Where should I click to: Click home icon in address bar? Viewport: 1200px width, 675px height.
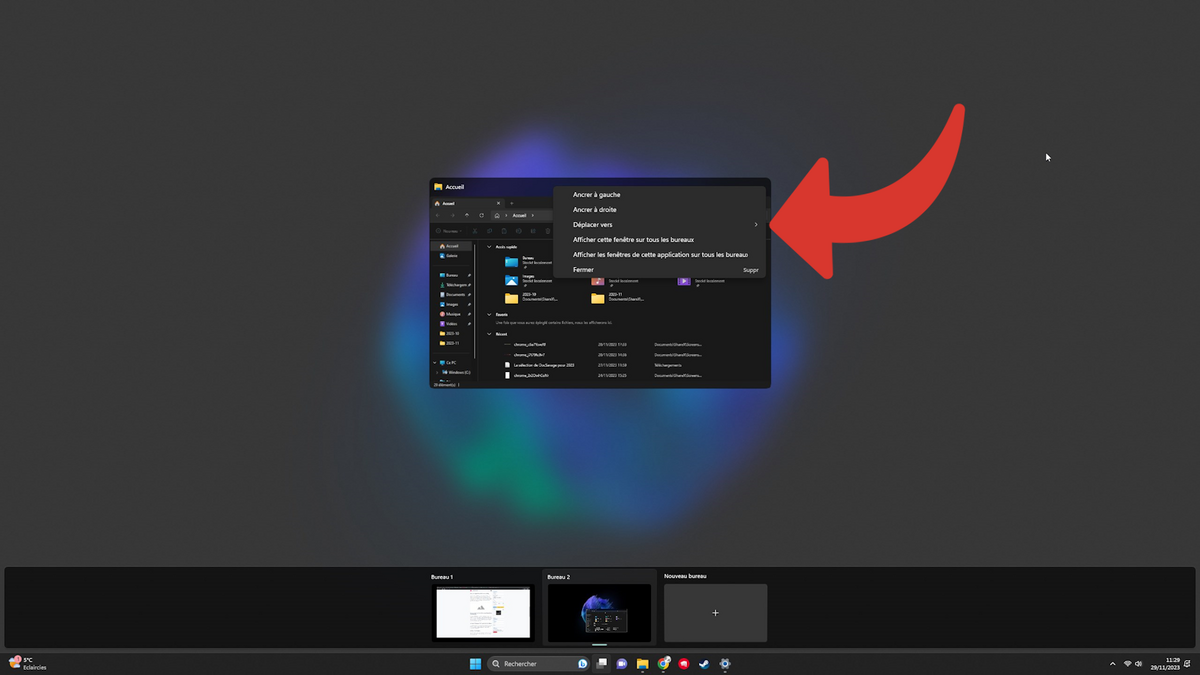point(497,215)
